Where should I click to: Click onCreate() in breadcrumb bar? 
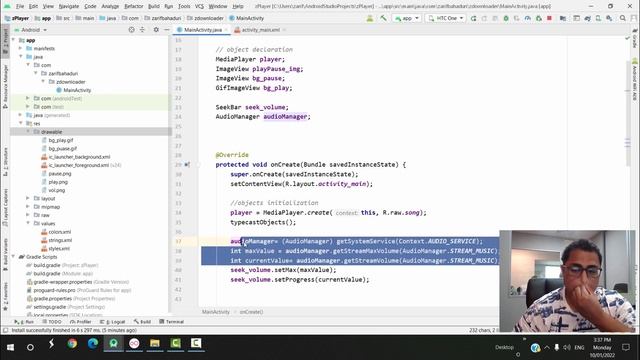pyautogui.click(x=251, y=312)
